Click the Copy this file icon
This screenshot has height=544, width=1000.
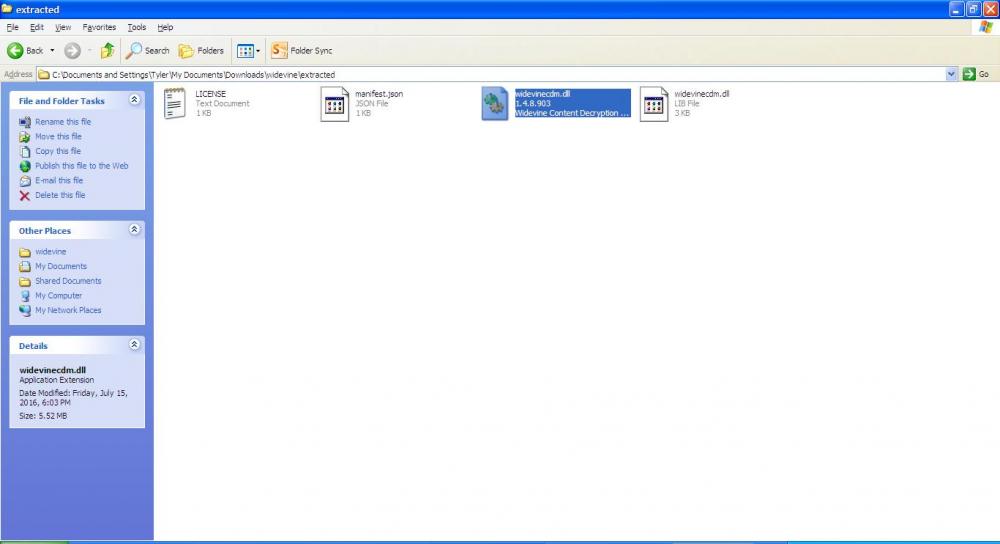25,152
